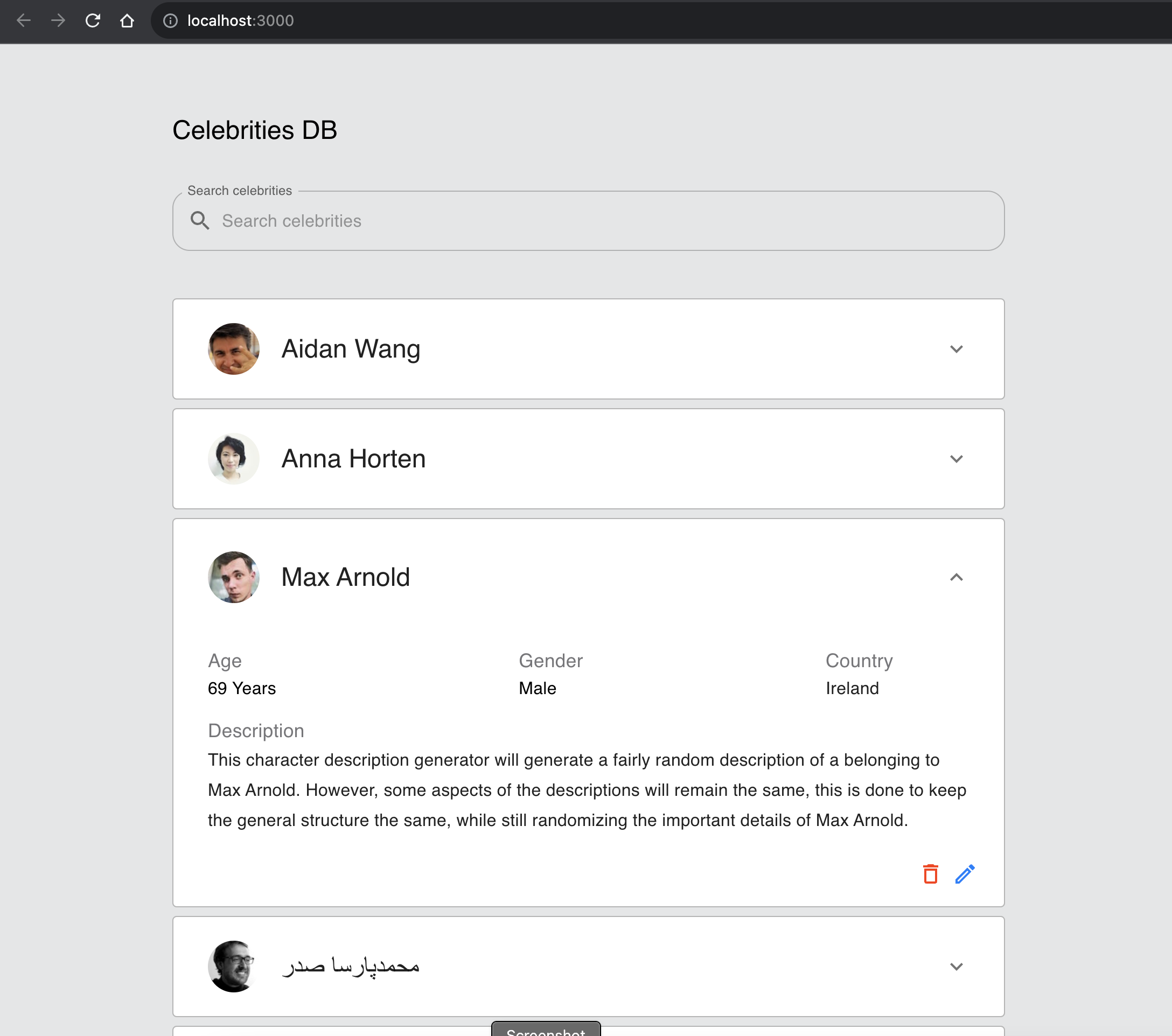1172x1036 pixels.
Task: Click the delete (trash) icon for Max Arnold
Action: (x=930, y=874)
